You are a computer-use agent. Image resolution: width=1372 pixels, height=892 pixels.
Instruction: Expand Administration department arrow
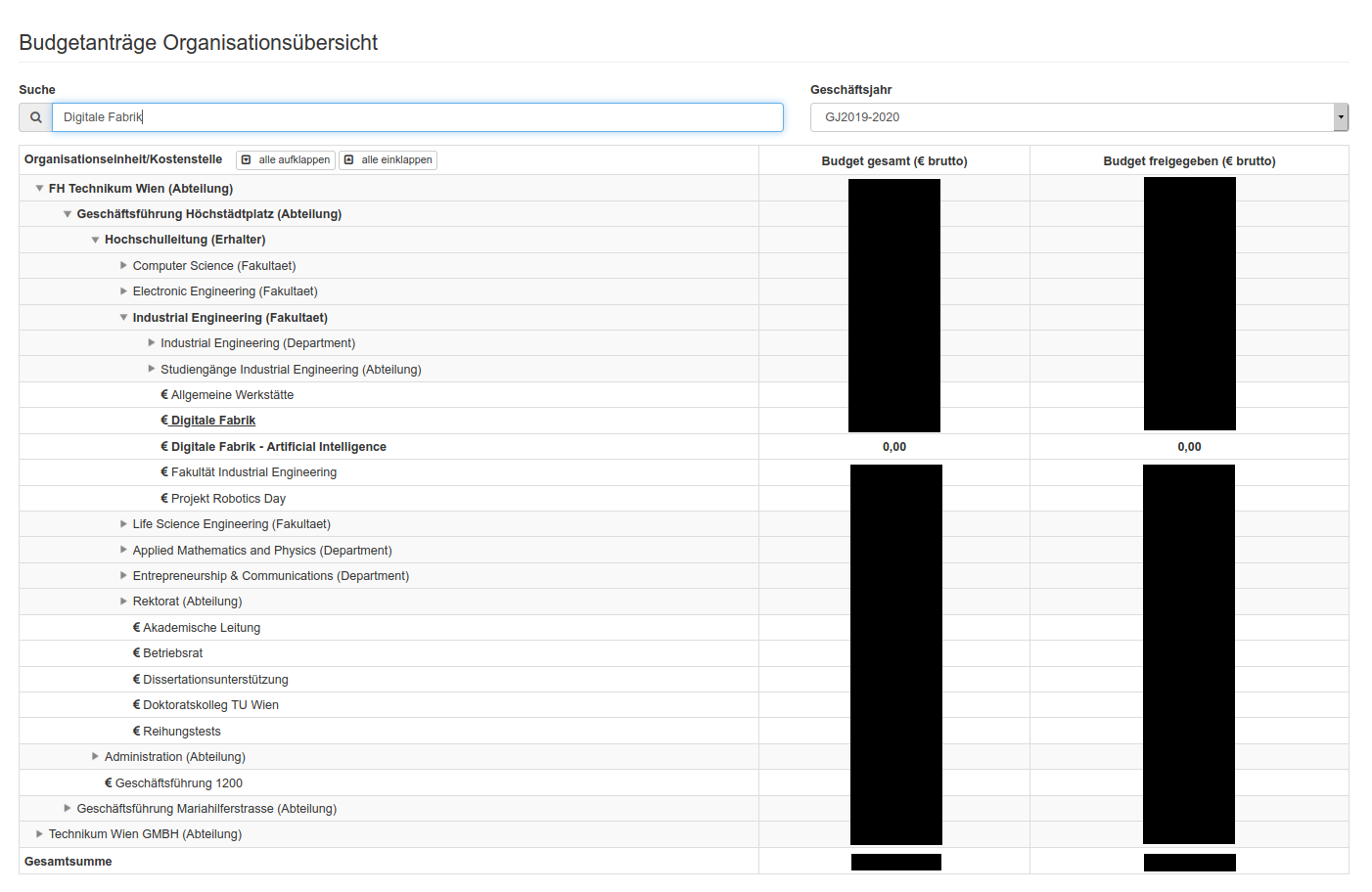95,757
